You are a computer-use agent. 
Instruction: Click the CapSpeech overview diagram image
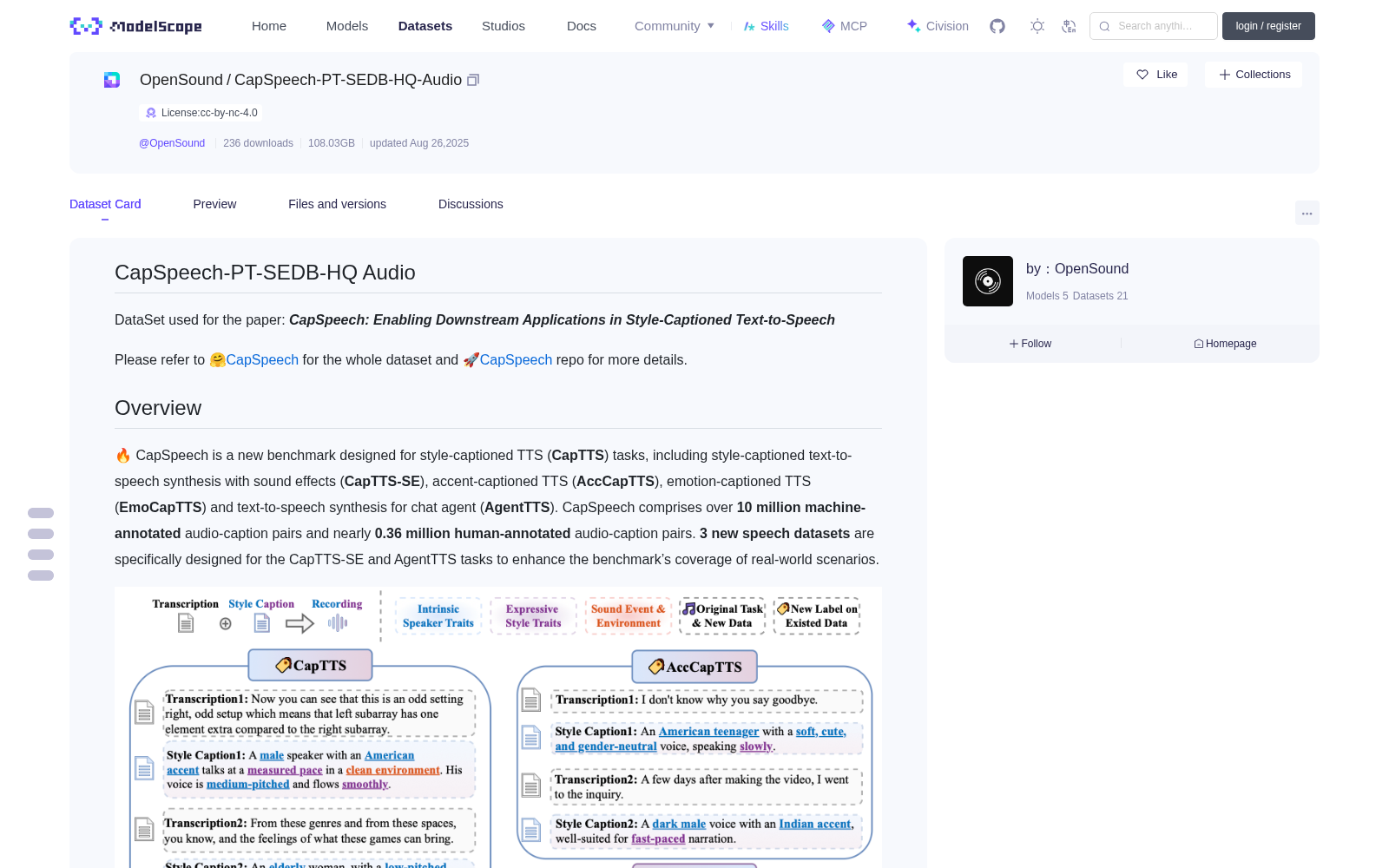coord(498,727)
